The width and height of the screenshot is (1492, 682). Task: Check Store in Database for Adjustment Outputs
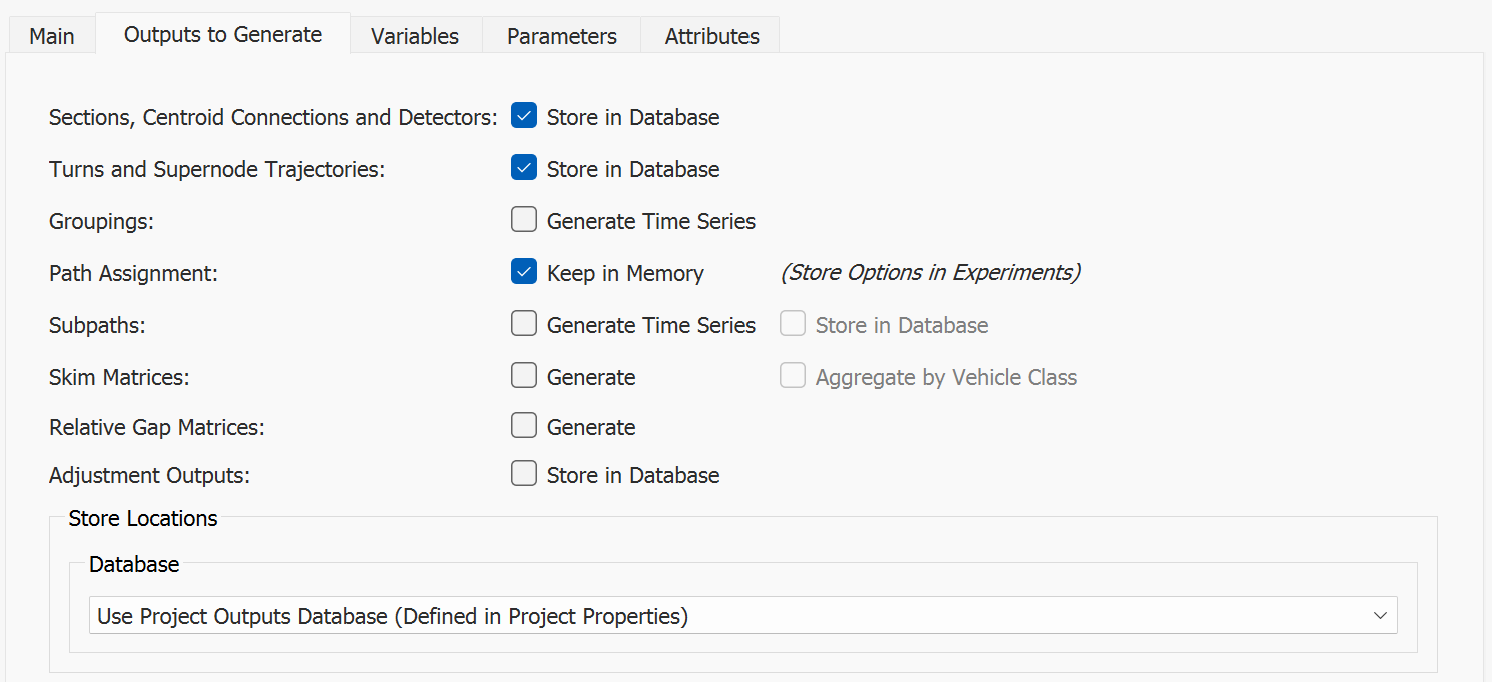click(x=524, y=474)
